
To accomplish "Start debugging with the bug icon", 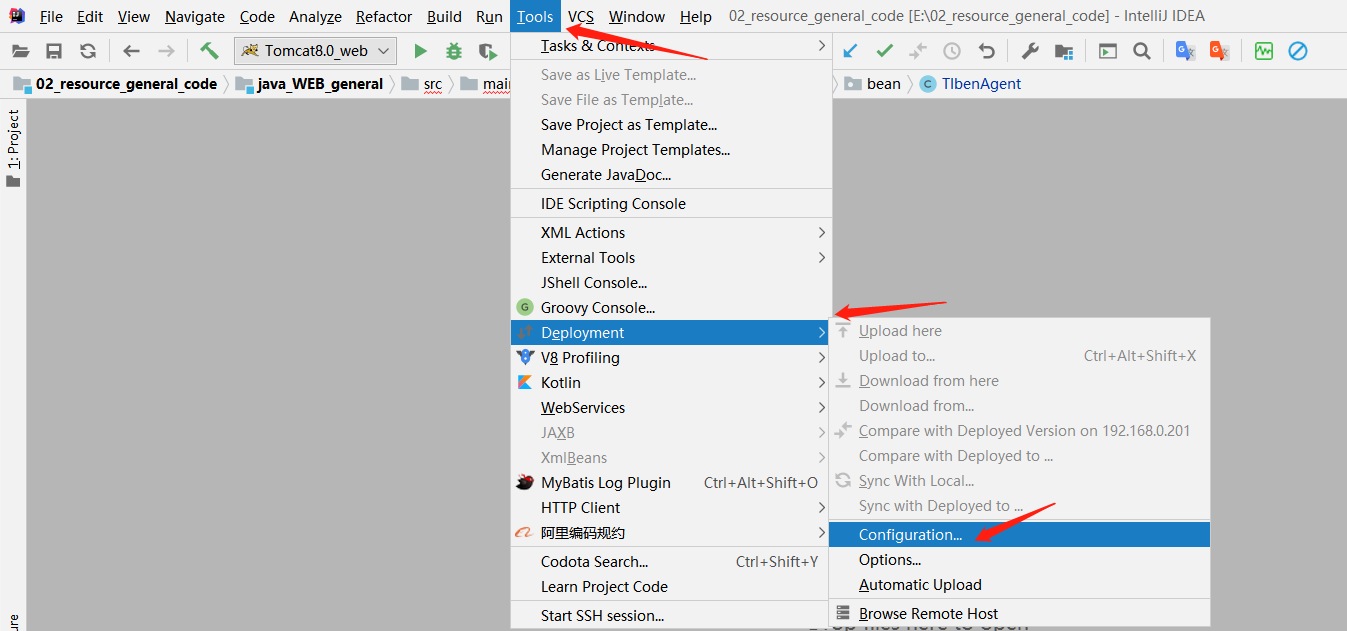I will (x=454, y=51).
